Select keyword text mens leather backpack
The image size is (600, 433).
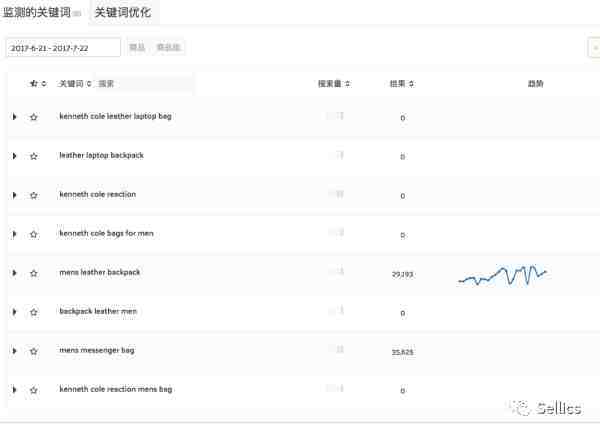tap(99, 272)
